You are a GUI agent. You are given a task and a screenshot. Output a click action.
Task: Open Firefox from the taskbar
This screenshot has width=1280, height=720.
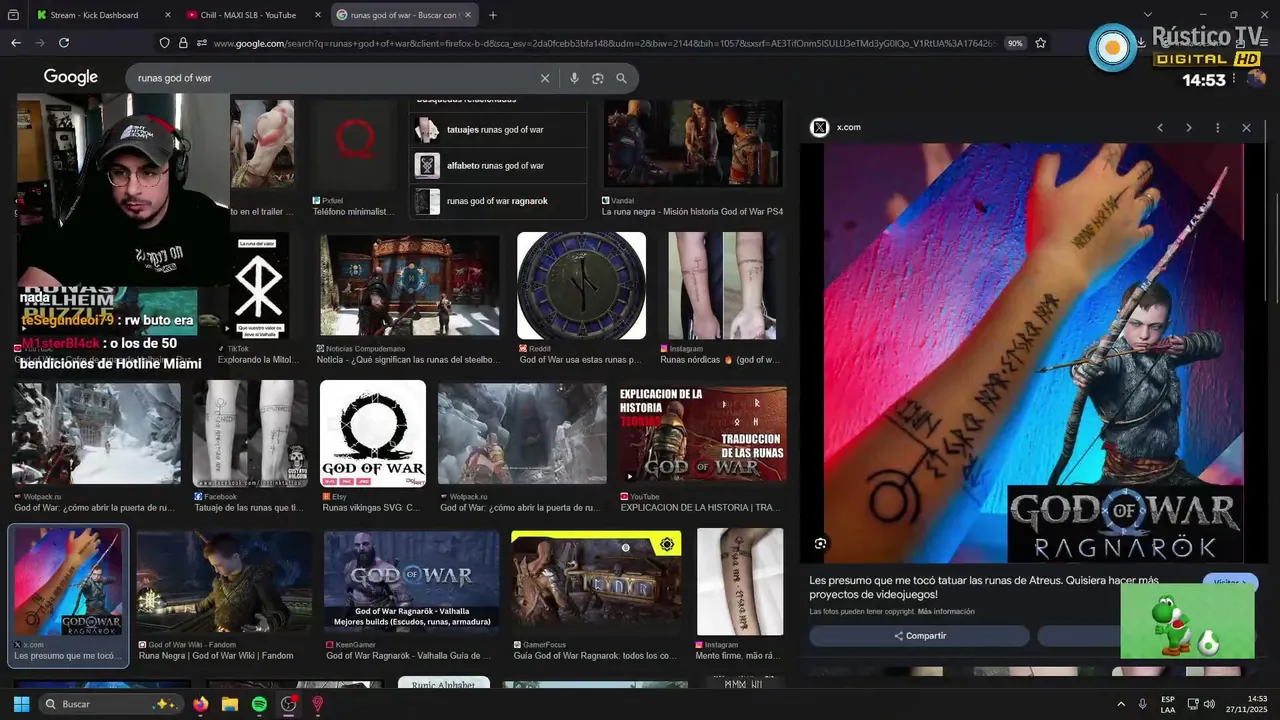[x=201, y=704]
